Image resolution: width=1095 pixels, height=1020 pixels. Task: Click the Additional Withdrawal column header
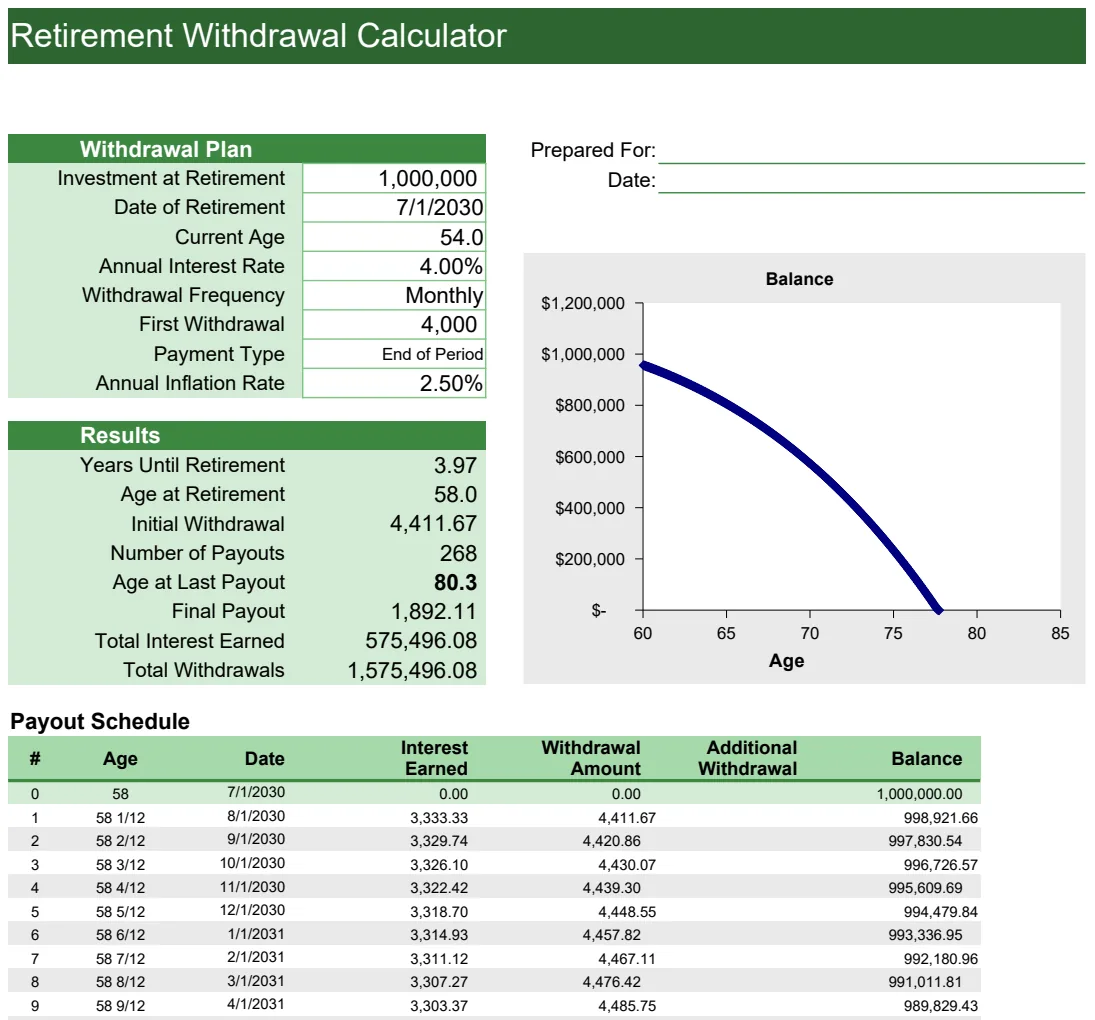point(747,758)
